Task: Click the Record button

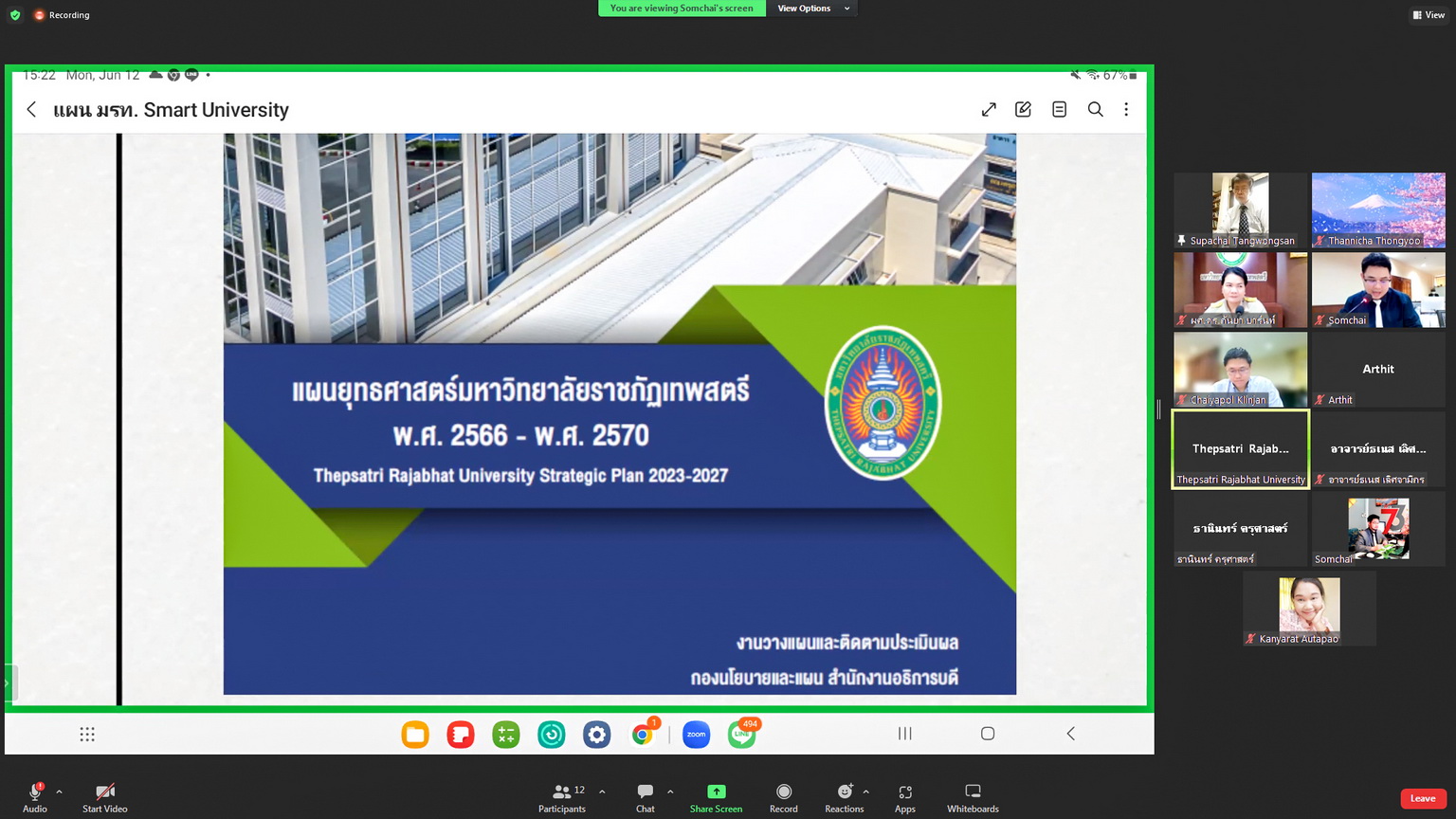Action: (x=784, y=797)
